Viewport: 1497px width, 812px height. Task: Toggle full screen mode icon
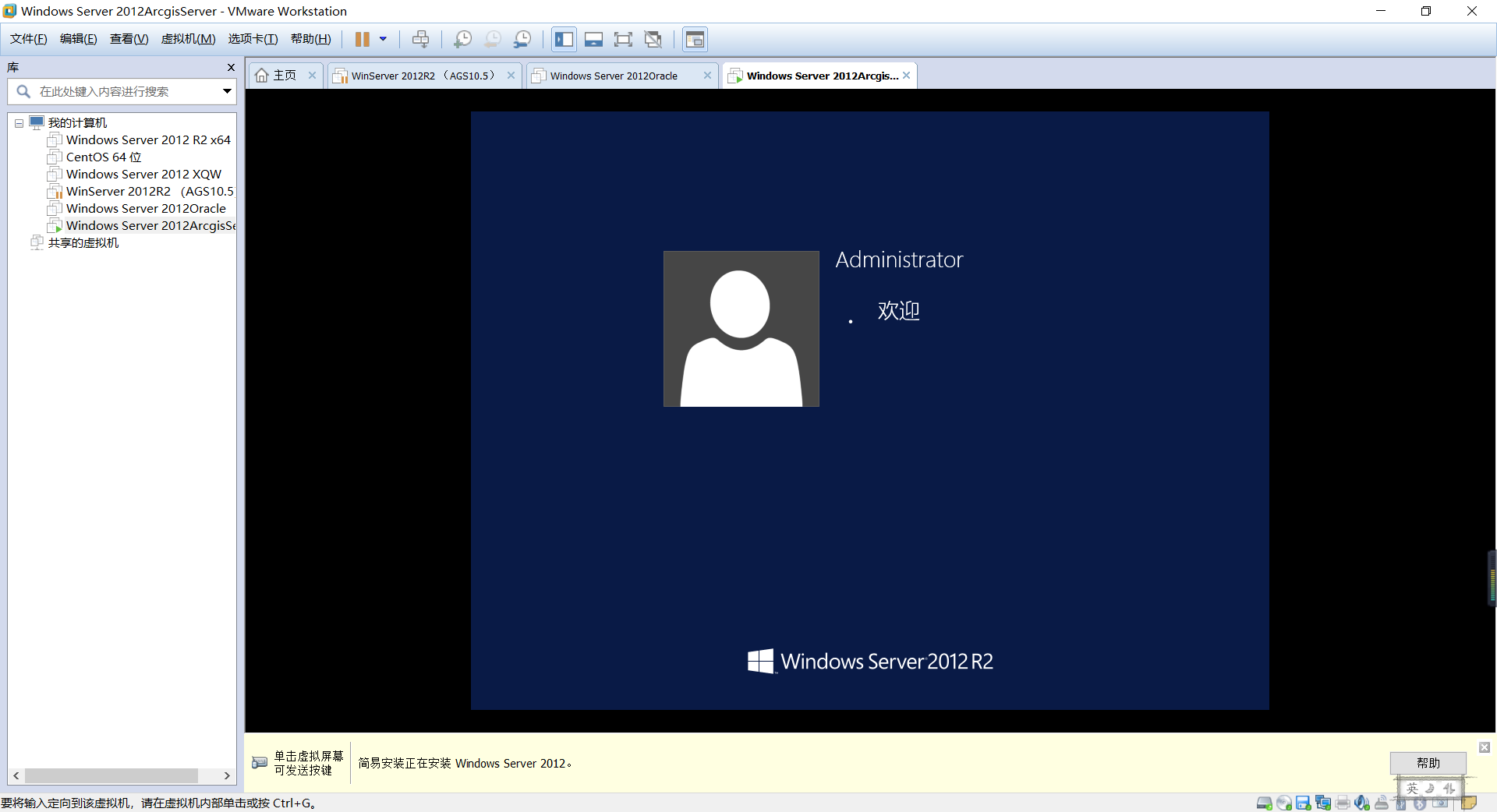click(x=623, y=39)
